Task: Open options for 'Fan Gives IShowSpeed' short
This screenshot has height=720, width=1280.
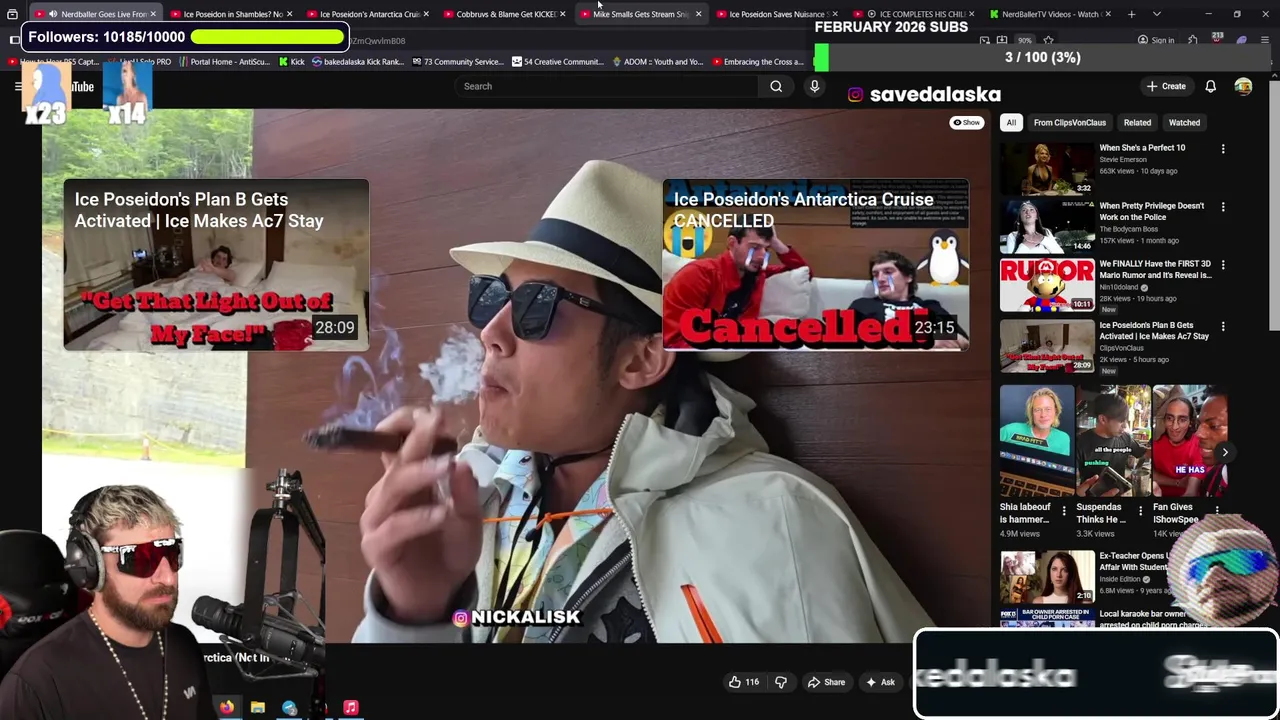Action: click(1217, 510)
